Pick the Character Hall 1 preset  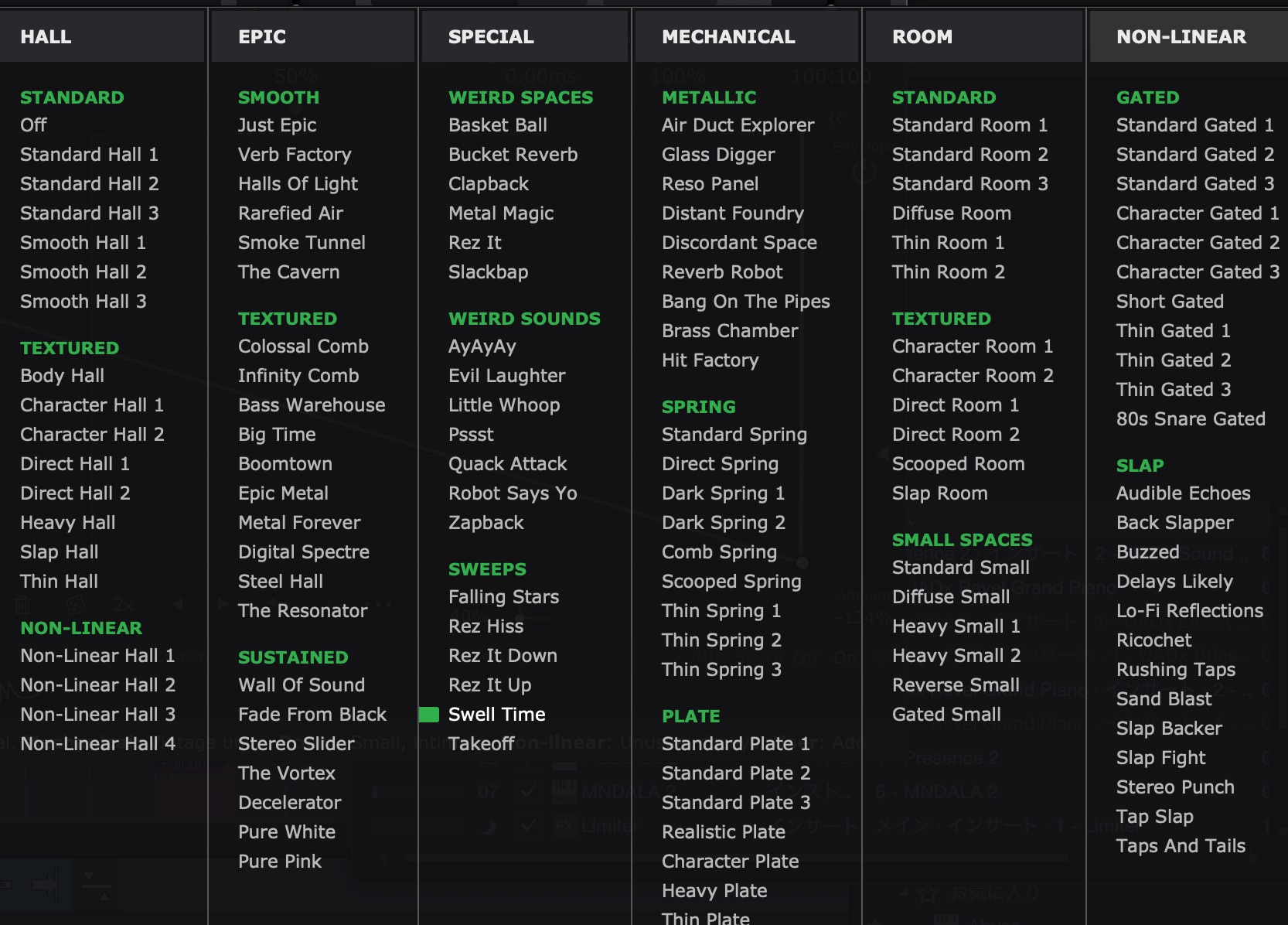click(x=91, y=405)
